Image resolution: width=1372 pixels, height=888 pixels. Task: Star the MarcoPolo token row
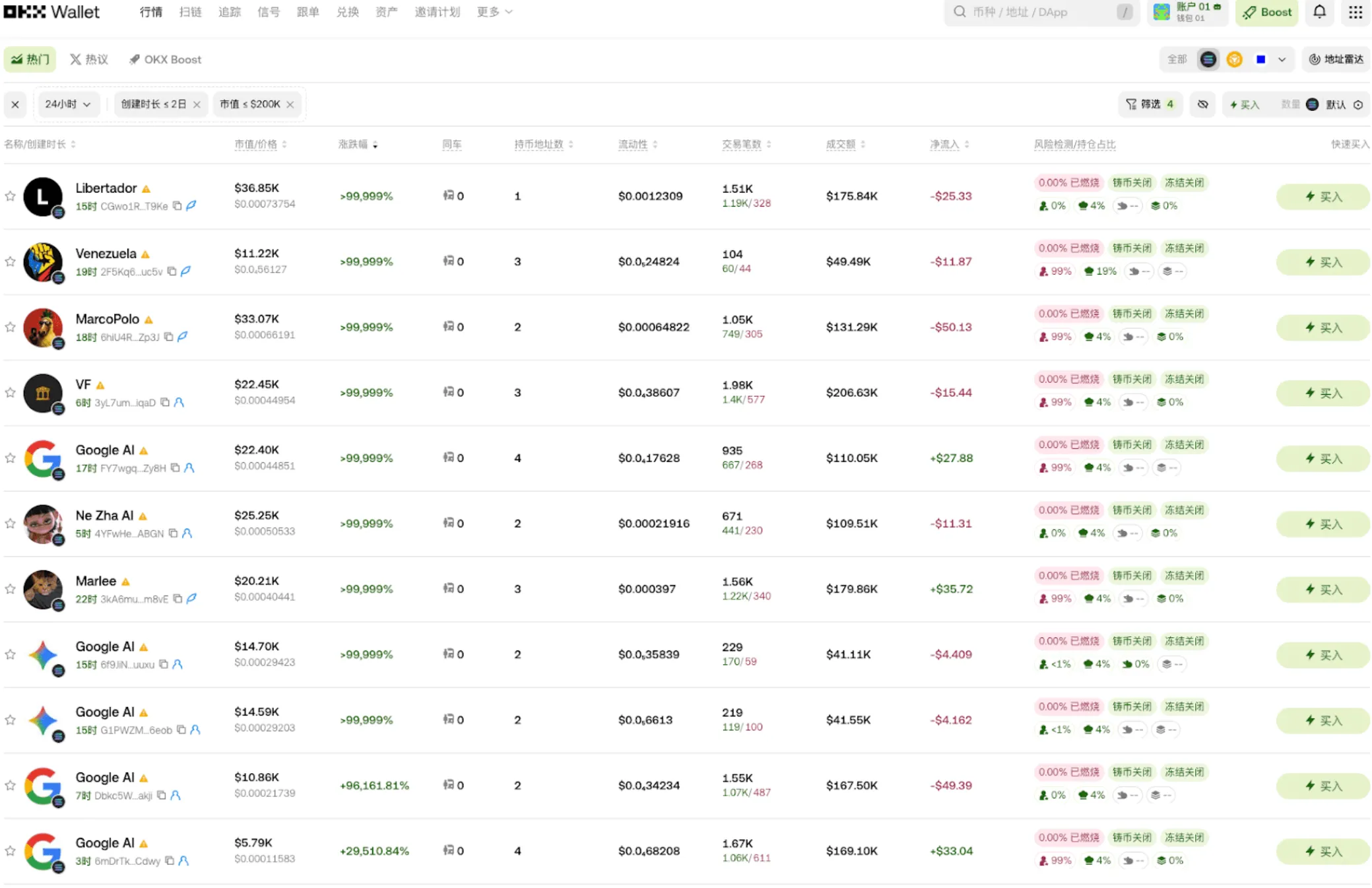click(10, 327)
